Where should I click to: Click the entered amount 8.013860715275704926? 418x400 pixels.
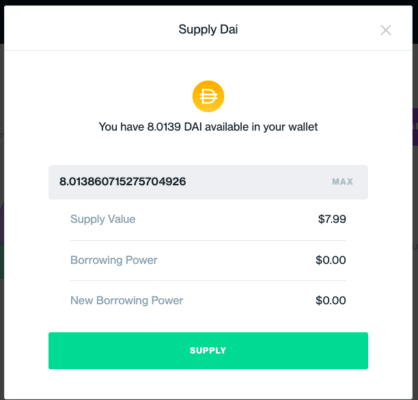coord(123,182)
